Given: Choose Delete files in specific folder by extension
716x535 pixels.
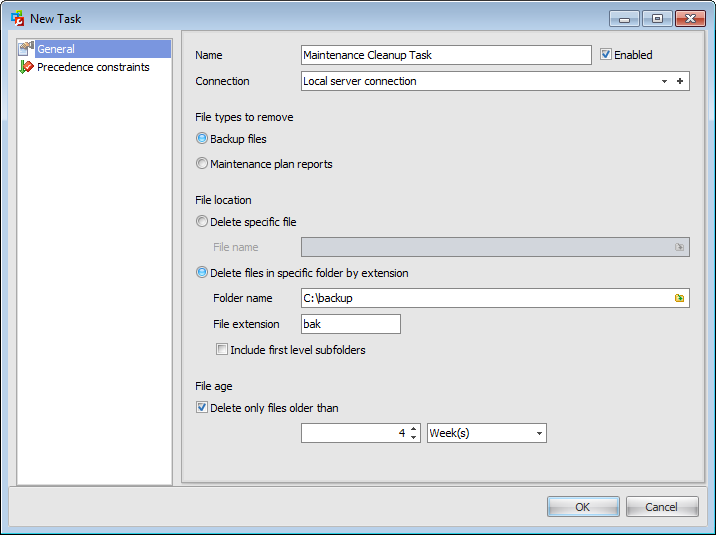Looking at the screenshot, I should 201,273.
